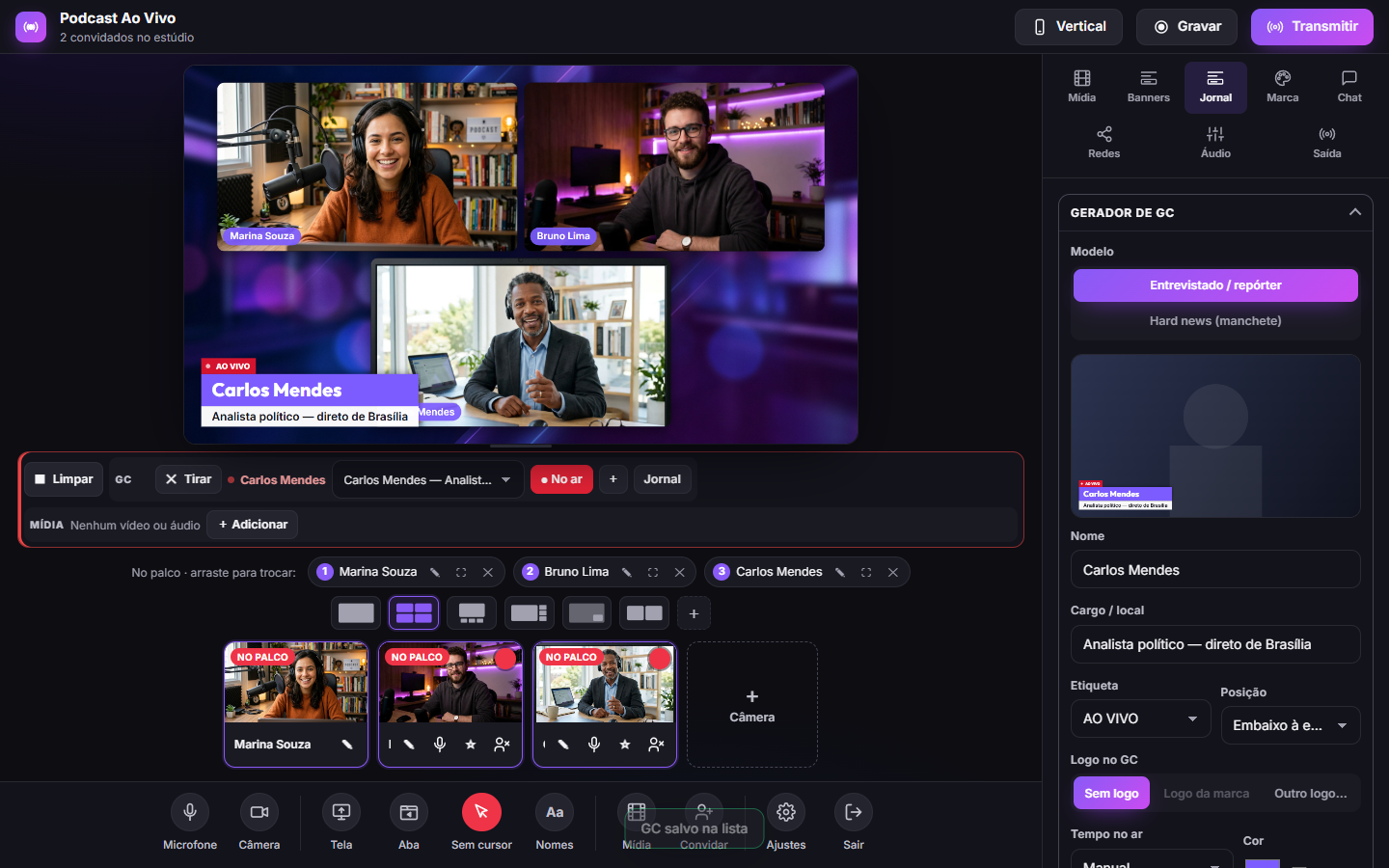Choose the Logo da marca option

coord(1206,793)
